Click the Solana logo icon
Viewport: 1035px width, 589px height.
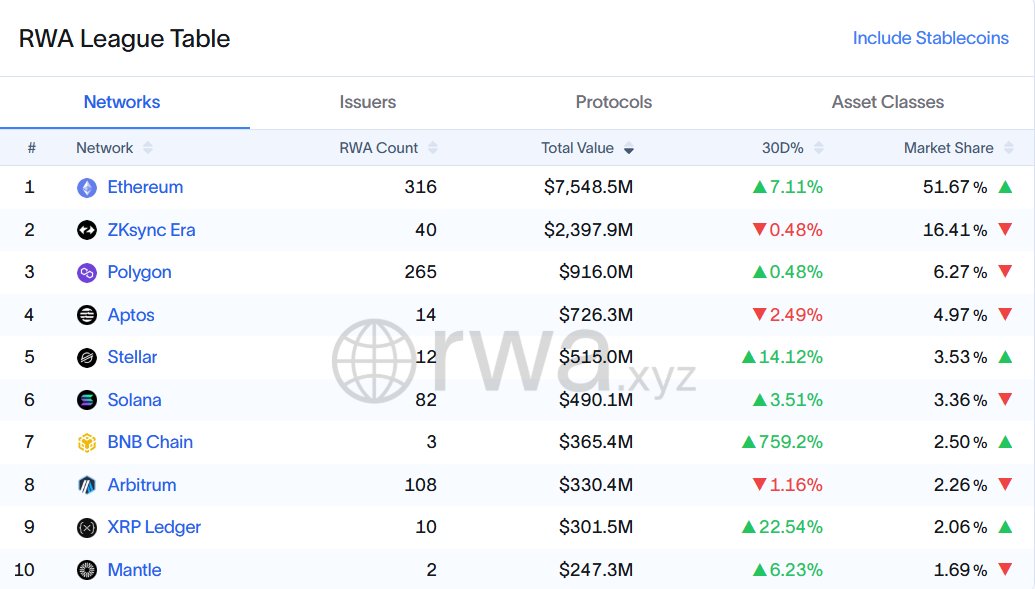click(86, 399)
